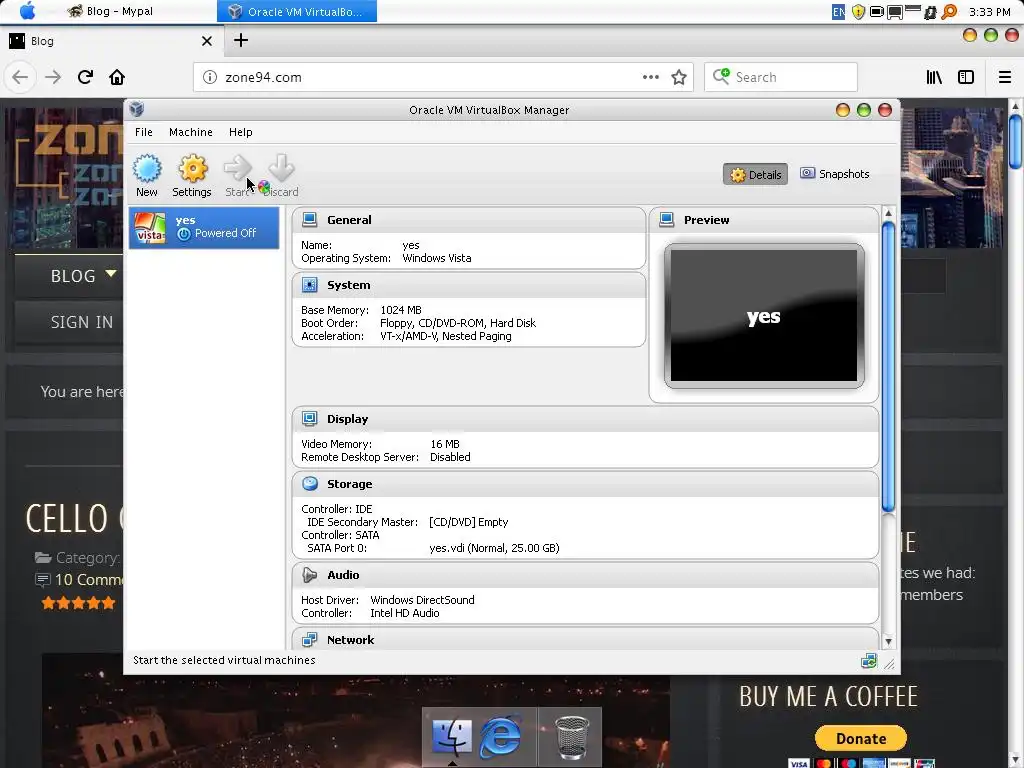Select the Vista VM icon named yes
The width and height of the screenshot is (1024, 768).
(x=150, y=228)
